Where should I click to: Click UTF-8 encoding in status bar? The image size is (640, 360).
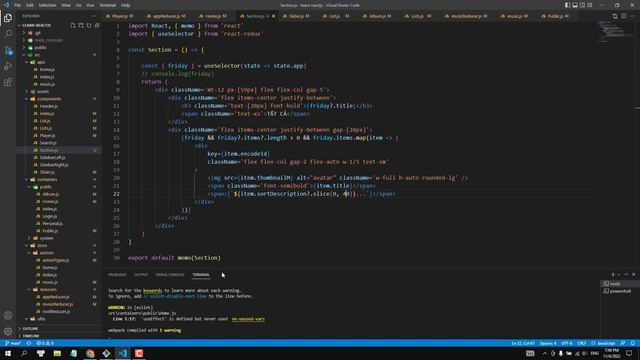[x=567, y=343]
